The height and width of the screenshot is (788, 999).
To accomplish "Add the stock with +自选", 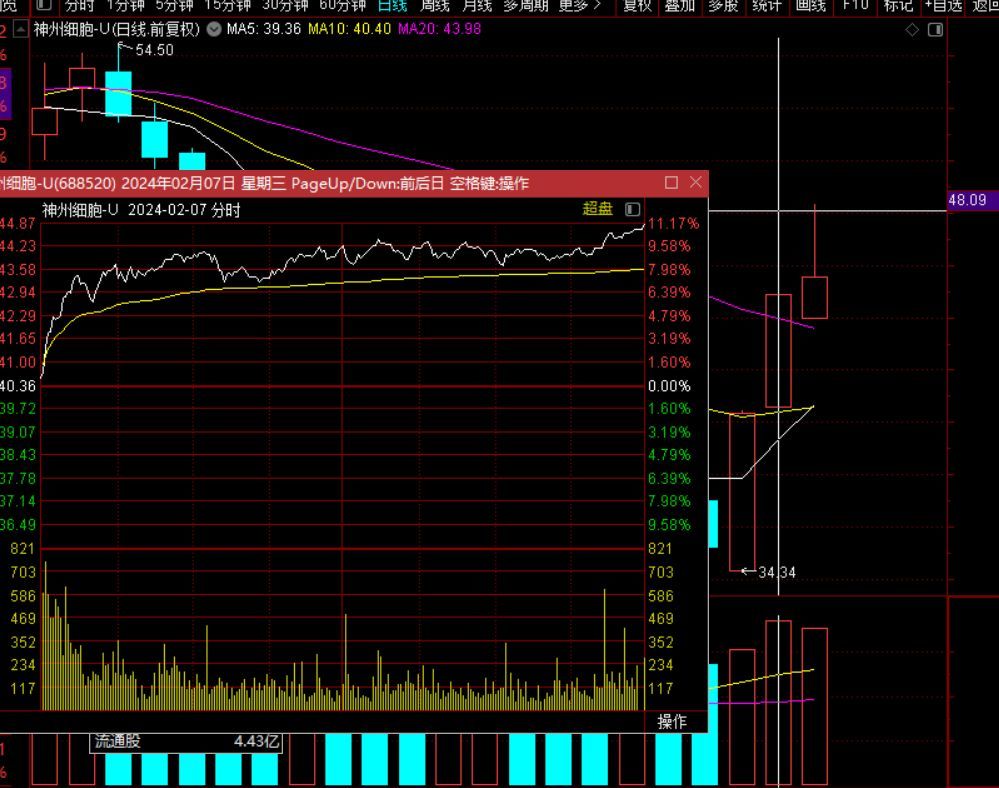I will point(943,5).
